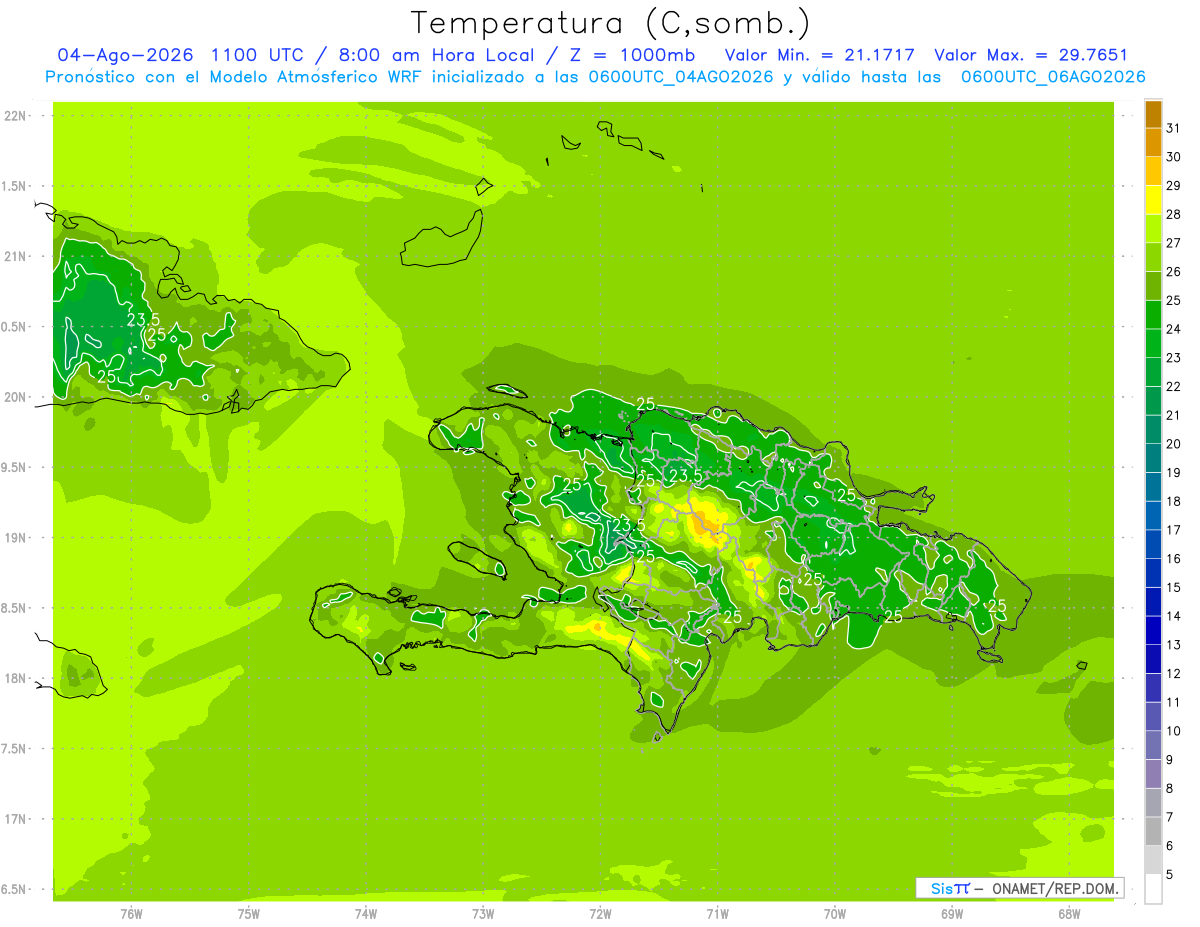Click the purple color bar segment between 8 and 9
This screenshot has width=1200, height=927.
[1153, 774]
